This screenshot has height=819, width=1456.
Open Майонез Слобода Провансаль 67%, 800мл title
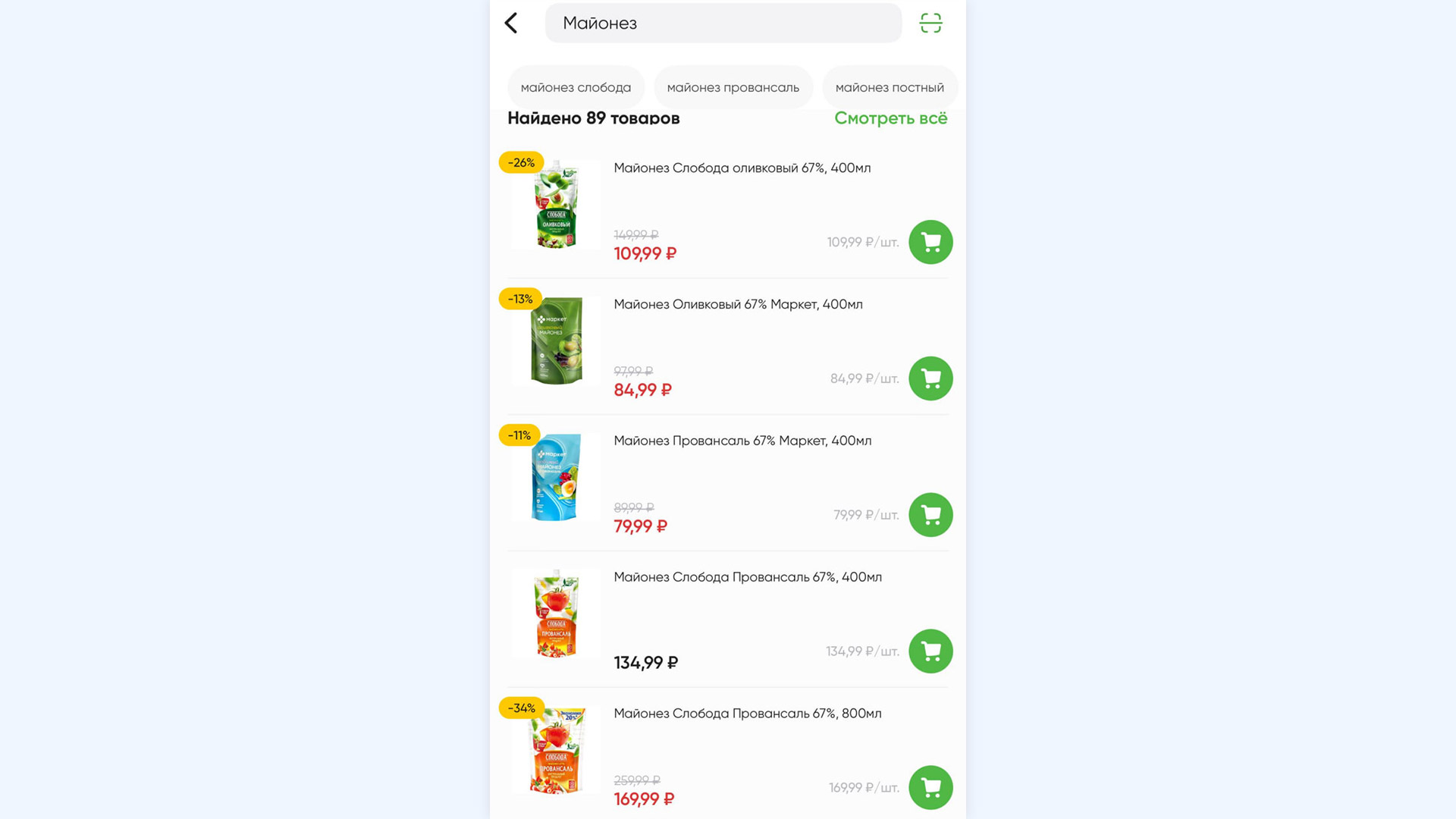coord(748,714)
